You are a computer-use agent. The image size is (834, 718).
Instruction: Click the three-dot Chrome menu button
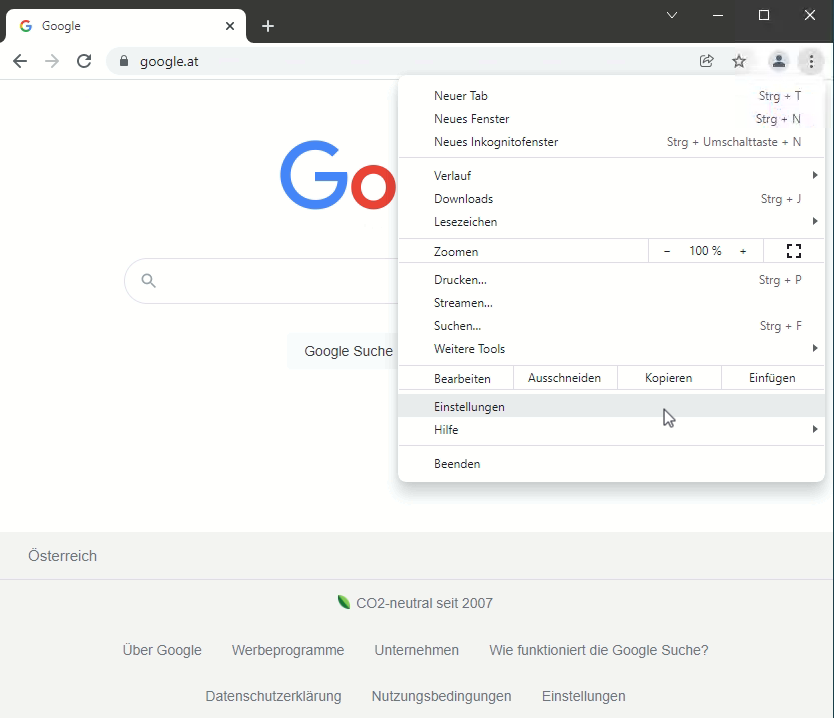pyautogui.click(x=811, y=61)
